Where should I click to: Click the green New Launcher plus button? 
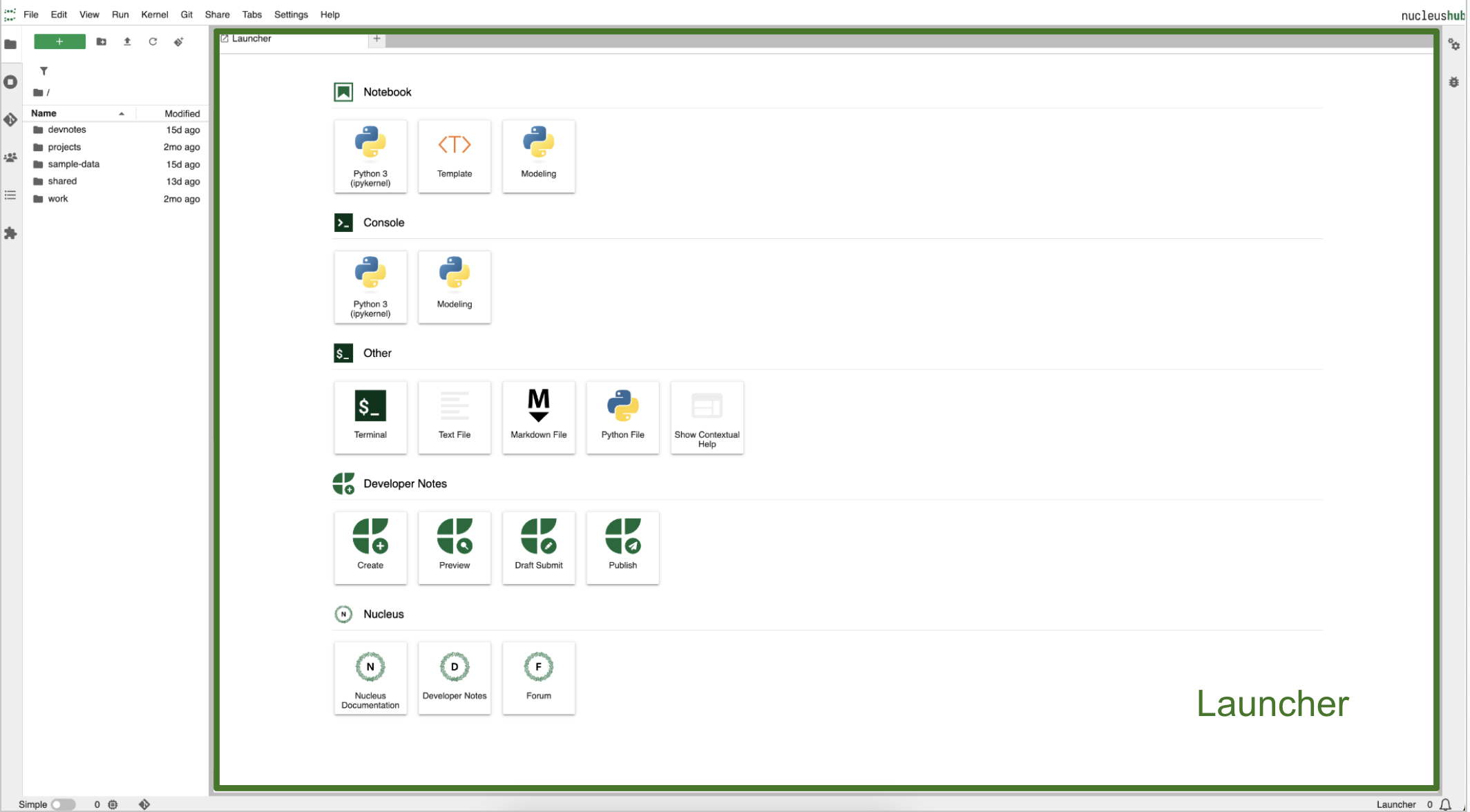tap(59, 41)
